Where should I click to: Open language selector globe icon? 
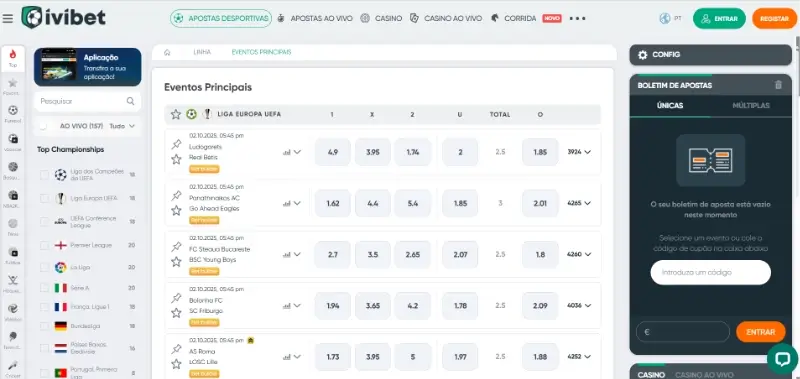click(x=664, y=18)
